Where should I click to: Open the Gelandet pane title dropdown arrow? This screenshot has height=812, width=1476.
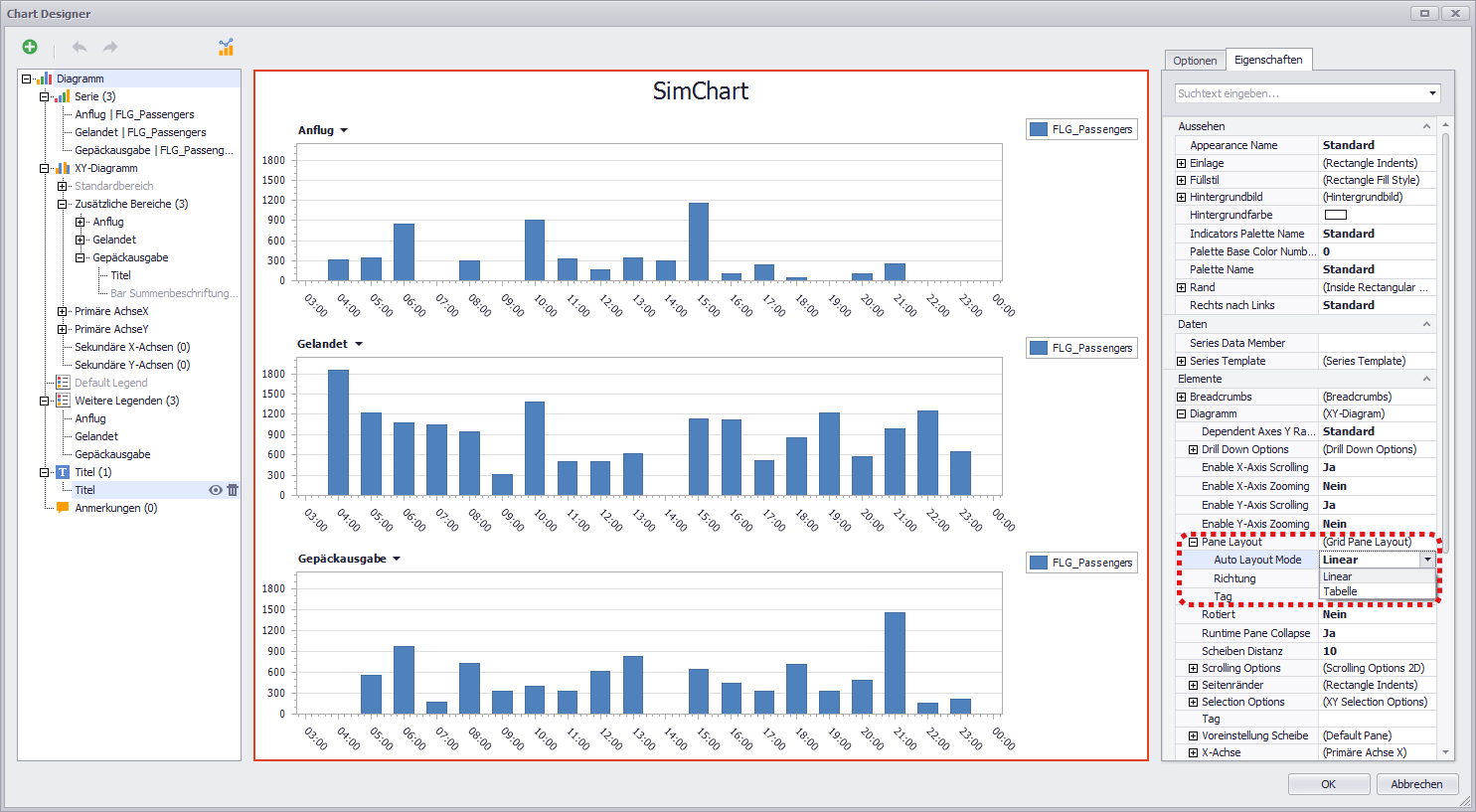359,344
